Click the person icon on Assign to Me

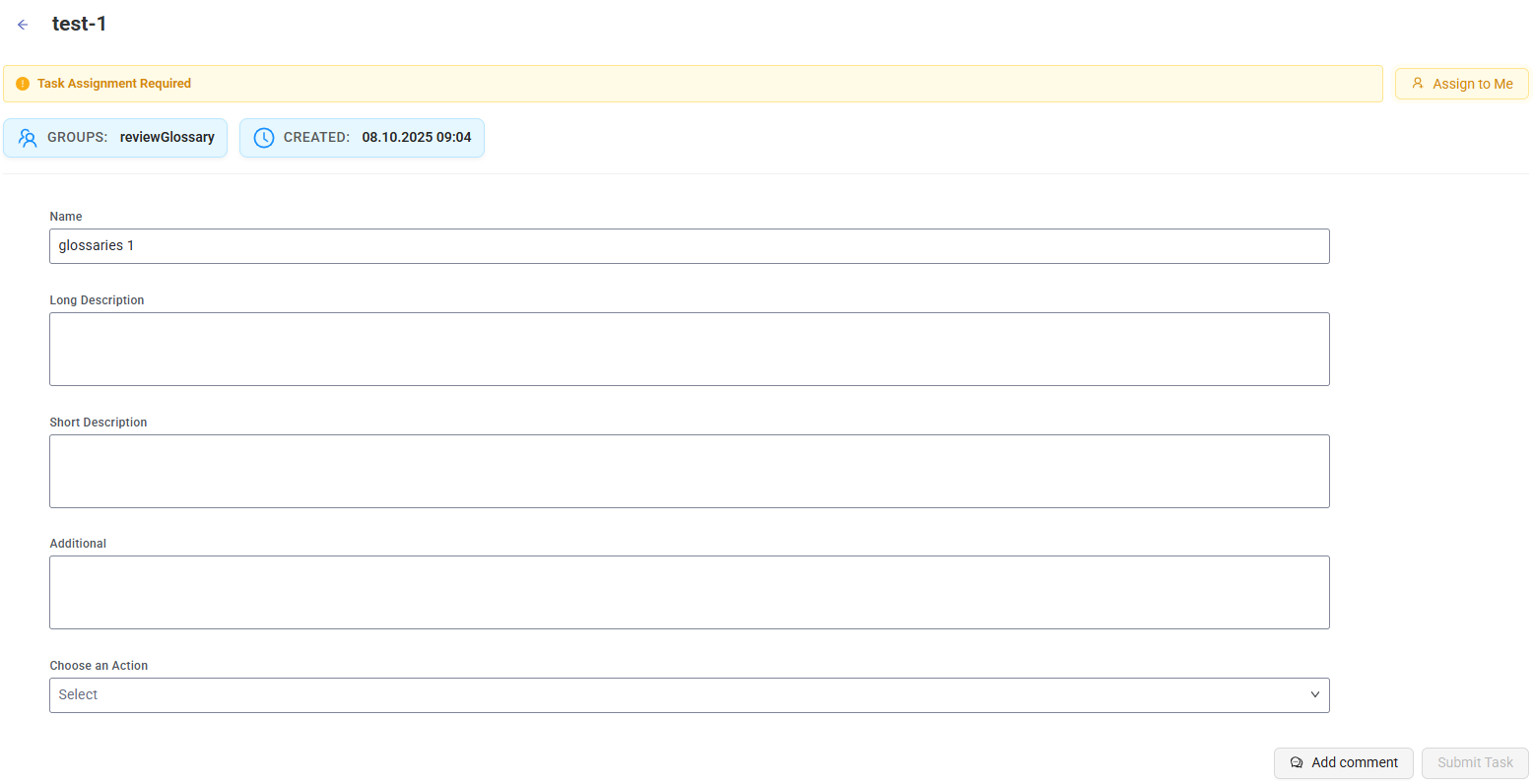click(1418, 84)
